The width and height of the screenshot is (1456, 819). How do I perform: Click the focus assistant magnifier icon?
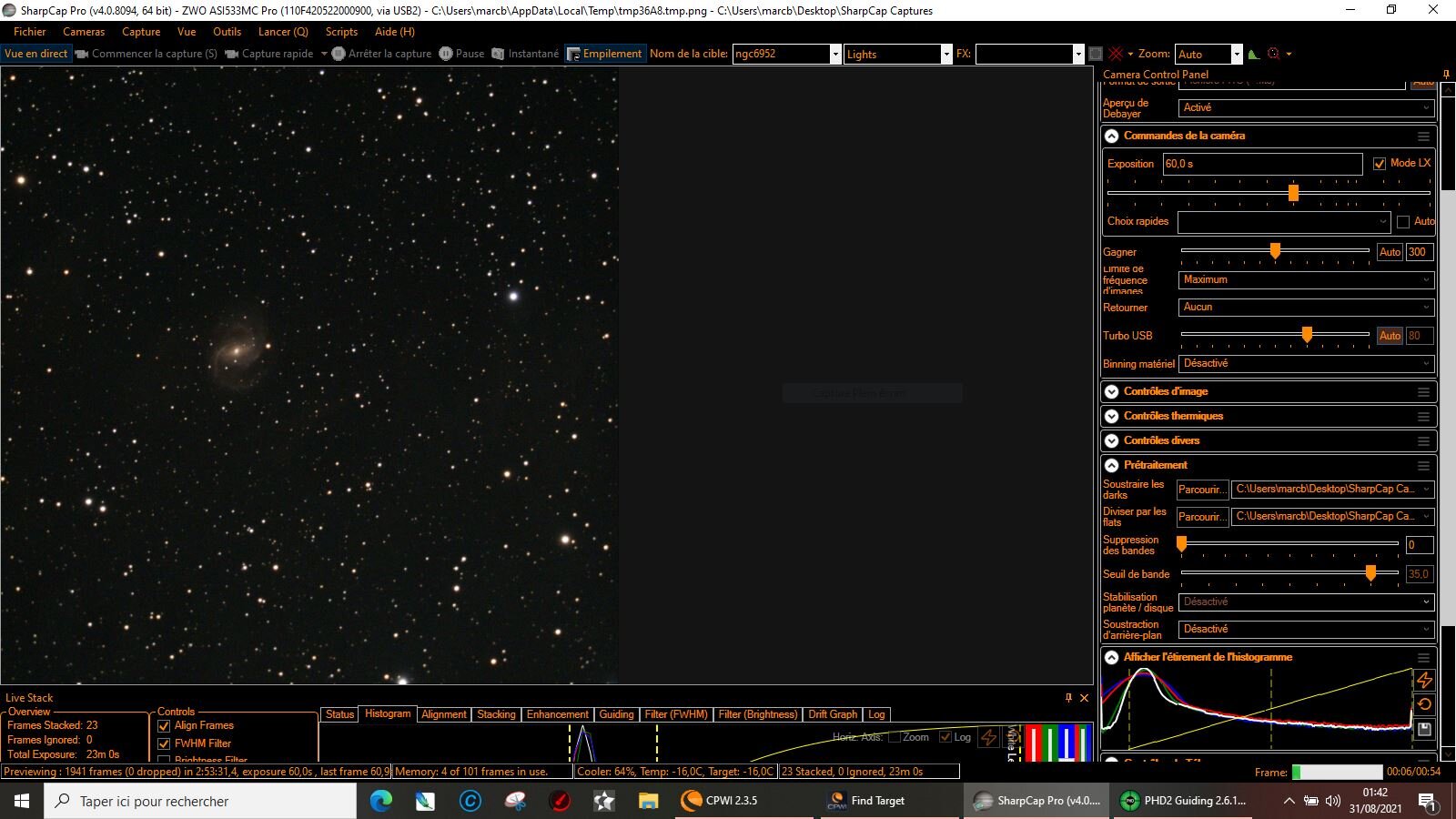point(1274,54)
